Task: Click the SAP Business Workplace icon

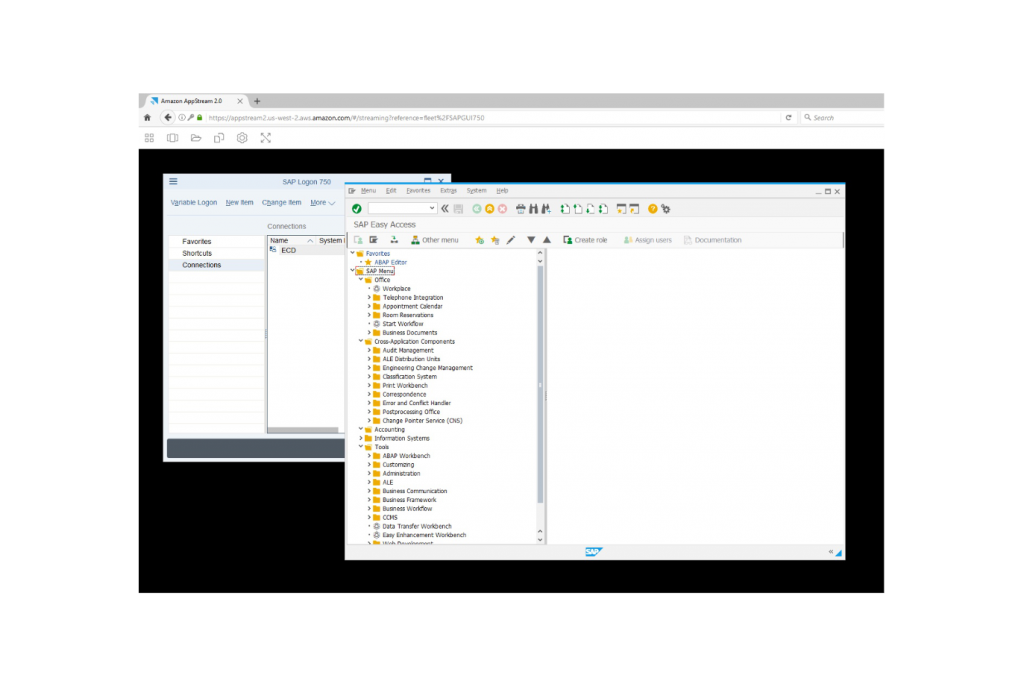Action: (394, 240)
